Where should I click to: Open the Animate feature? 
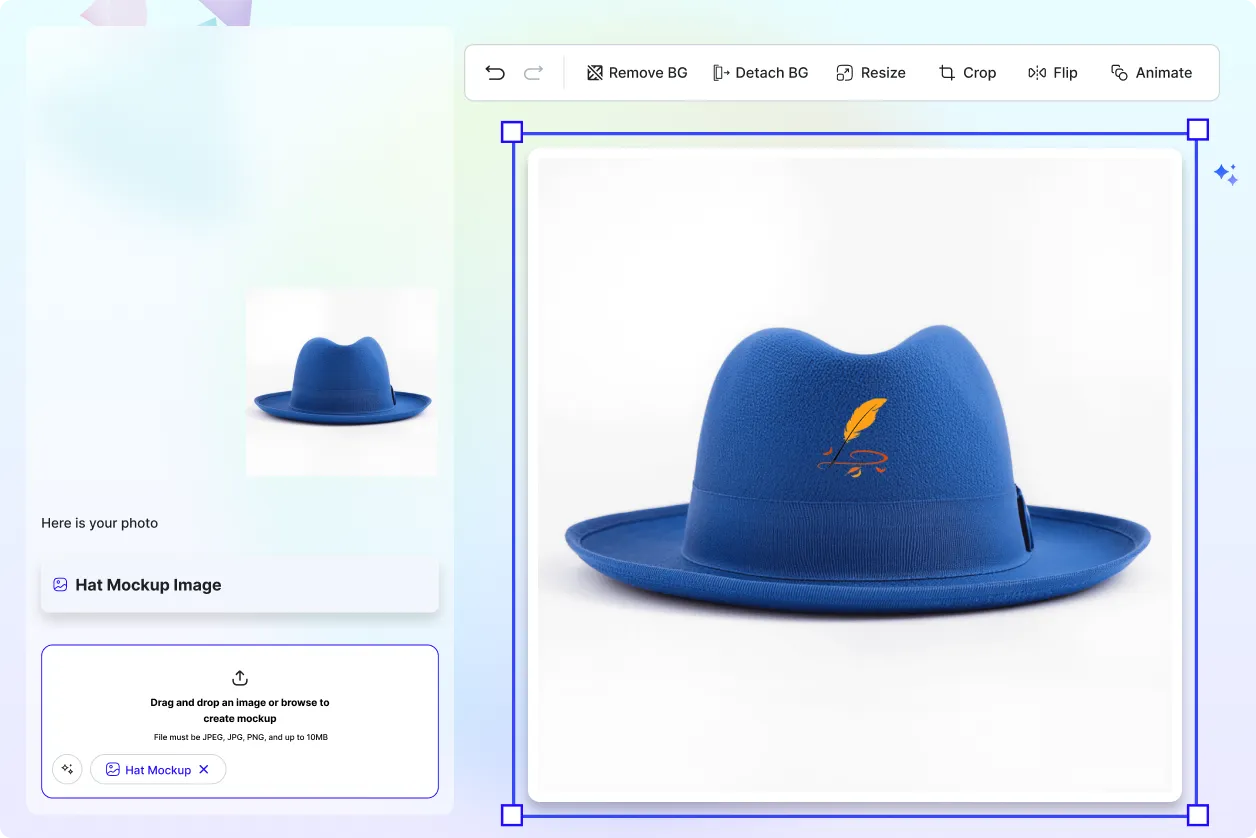pyautogui.click(x=1151, y=72)
